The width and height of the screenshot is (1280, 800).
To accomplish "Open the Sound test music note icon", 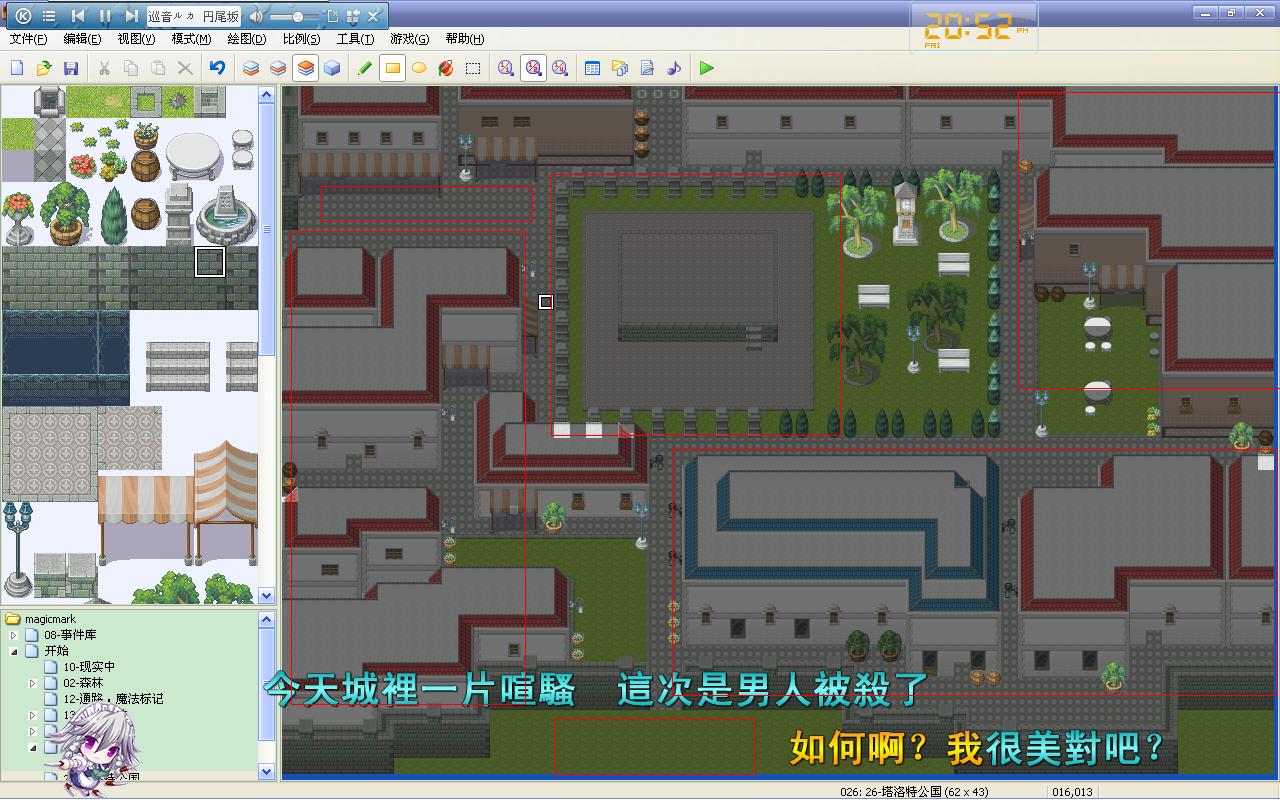I will coord(674,68).
